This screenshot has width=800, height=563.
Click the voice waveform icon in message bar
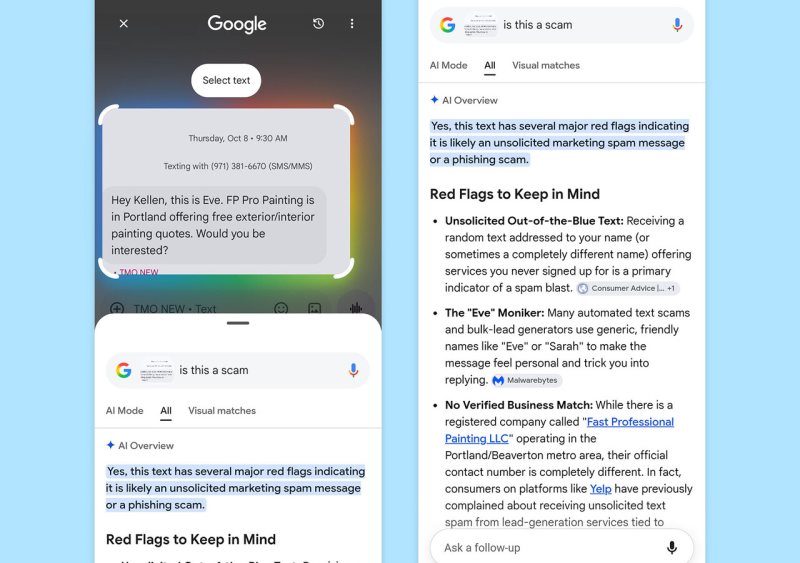[x=356, y=307]
